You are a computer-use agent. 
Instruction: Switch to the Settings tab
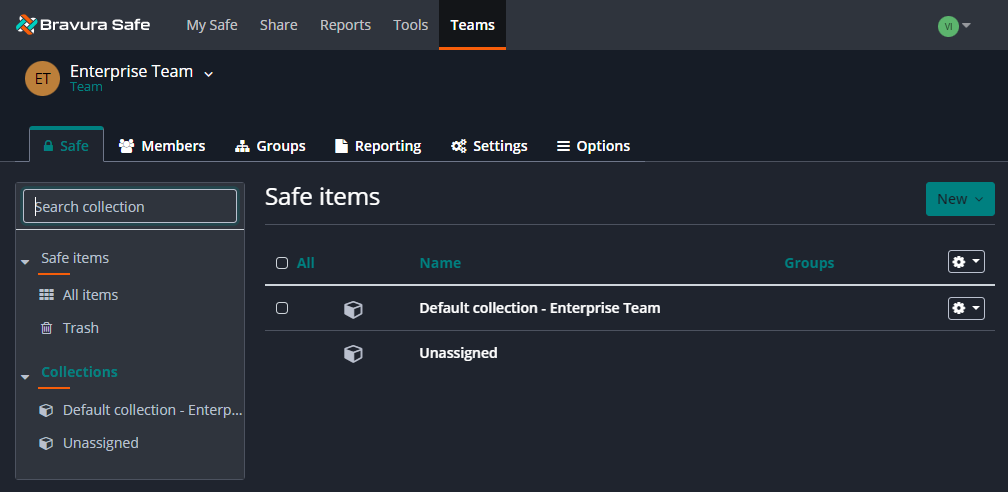pos(489,146)
